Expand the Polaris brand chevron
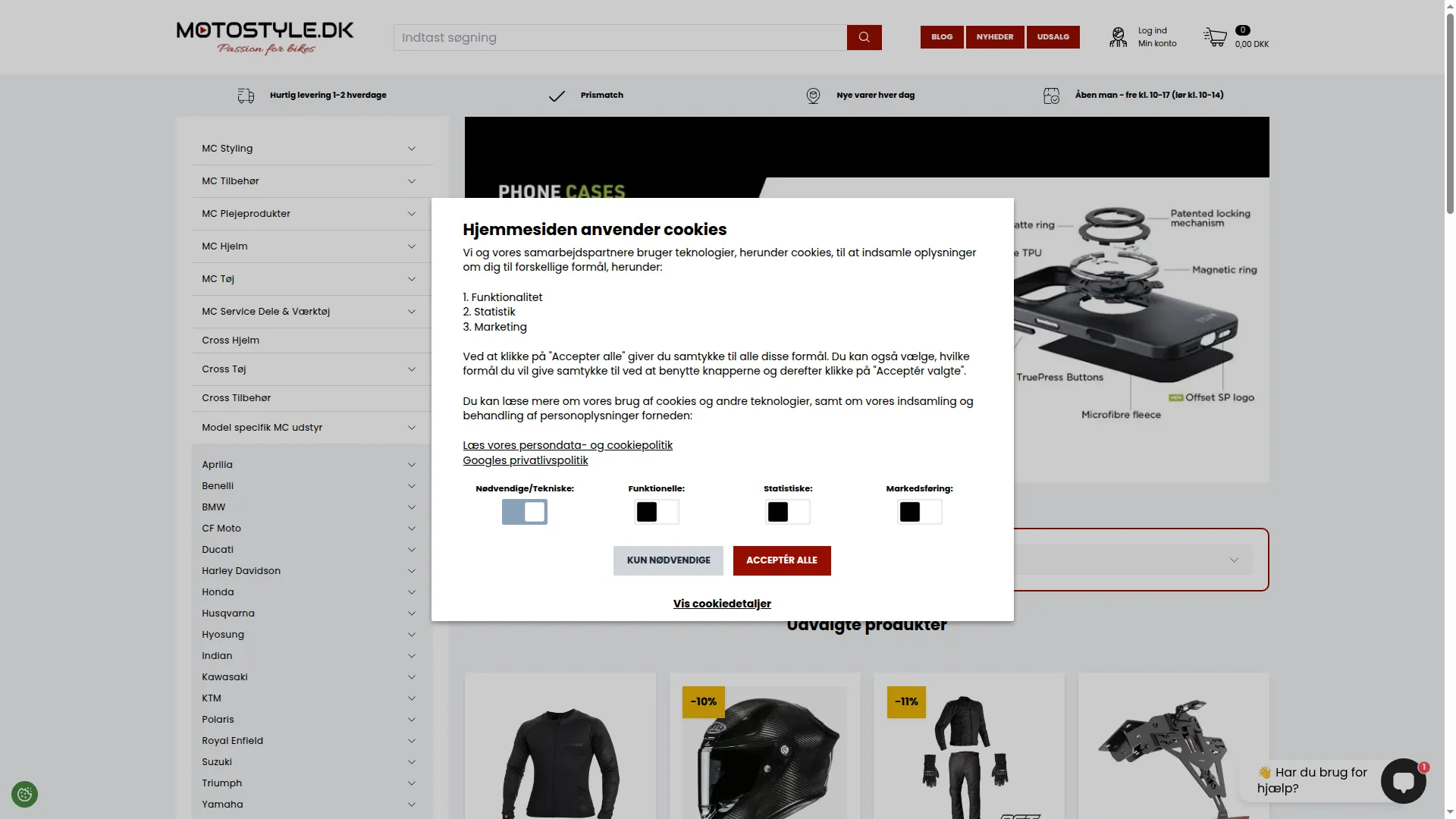Viewport: 1456px width, 819px height. (x=412, y=720)
